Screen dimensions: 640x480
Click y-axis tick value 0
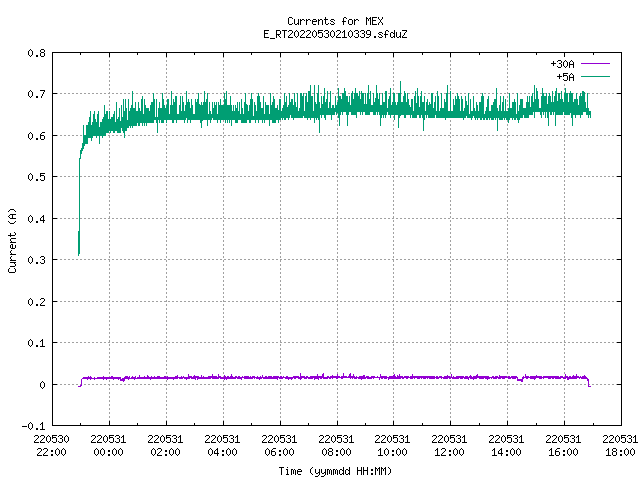[x=42, y=384]
